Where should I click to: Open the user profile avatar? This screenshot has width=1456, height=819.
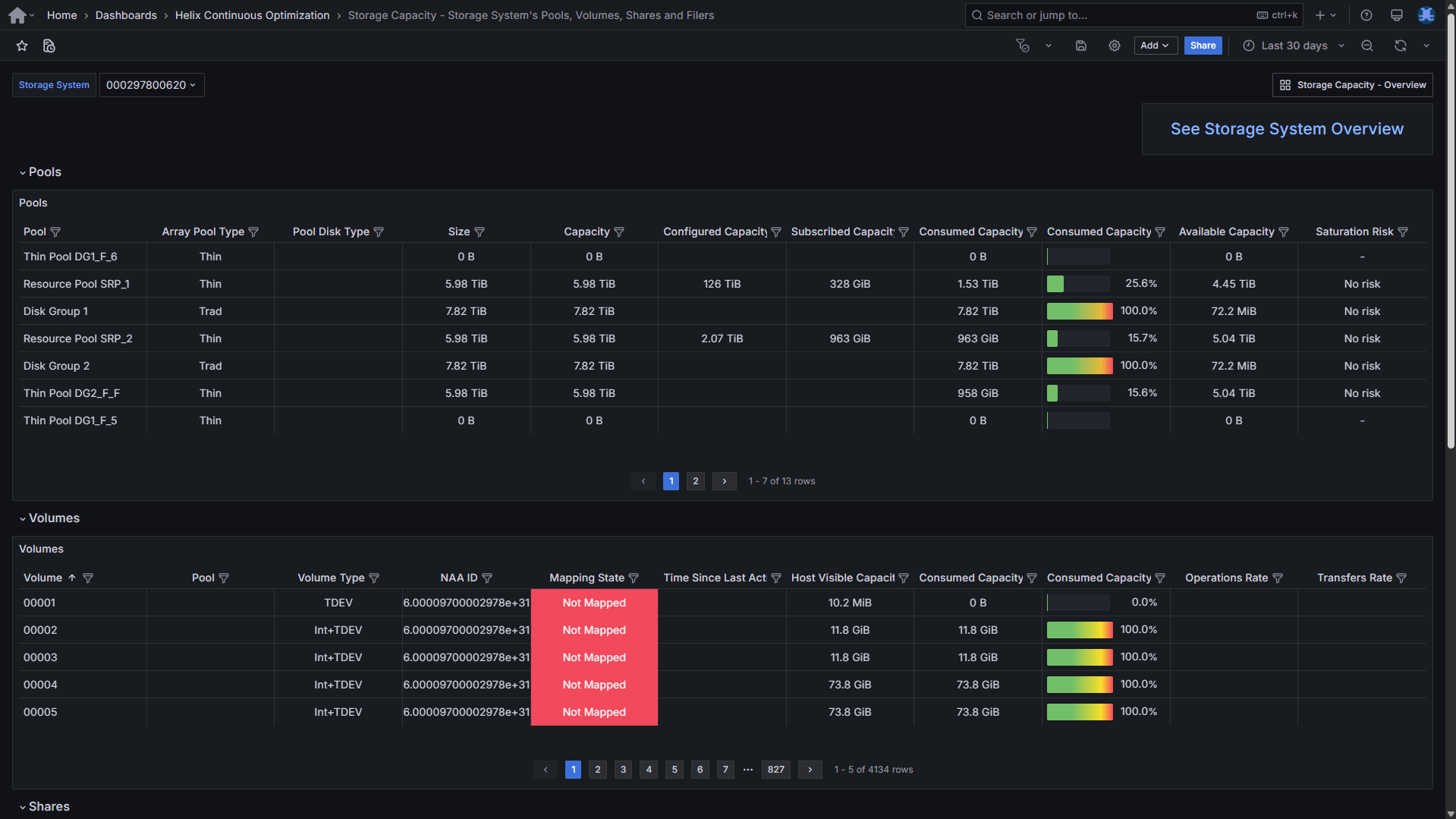click(1426, 15)
